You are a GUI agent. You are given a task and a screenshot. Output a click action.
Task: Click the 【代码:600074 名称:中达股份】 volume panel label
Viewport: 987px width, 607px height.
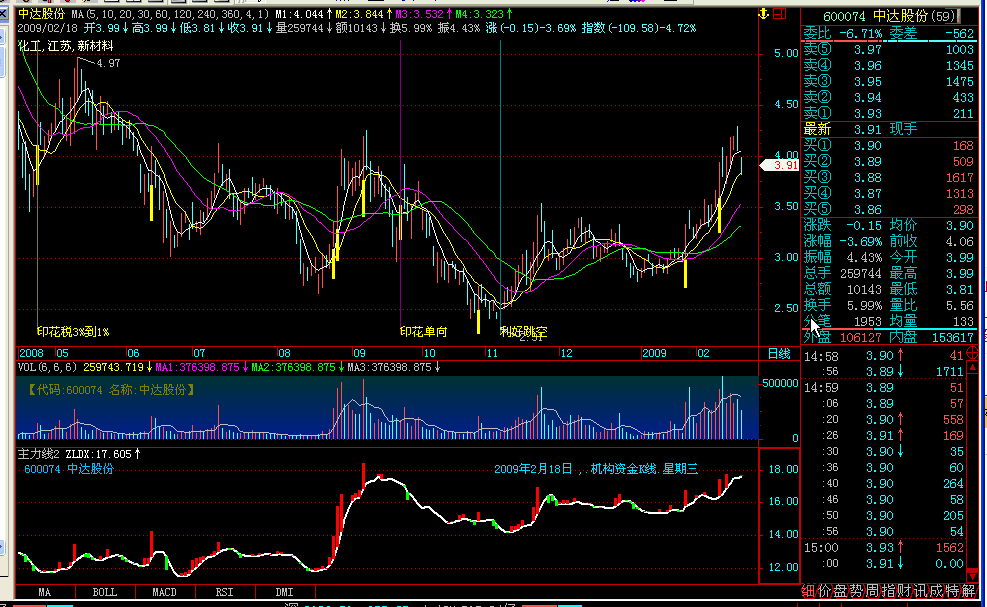pos(111,390)
